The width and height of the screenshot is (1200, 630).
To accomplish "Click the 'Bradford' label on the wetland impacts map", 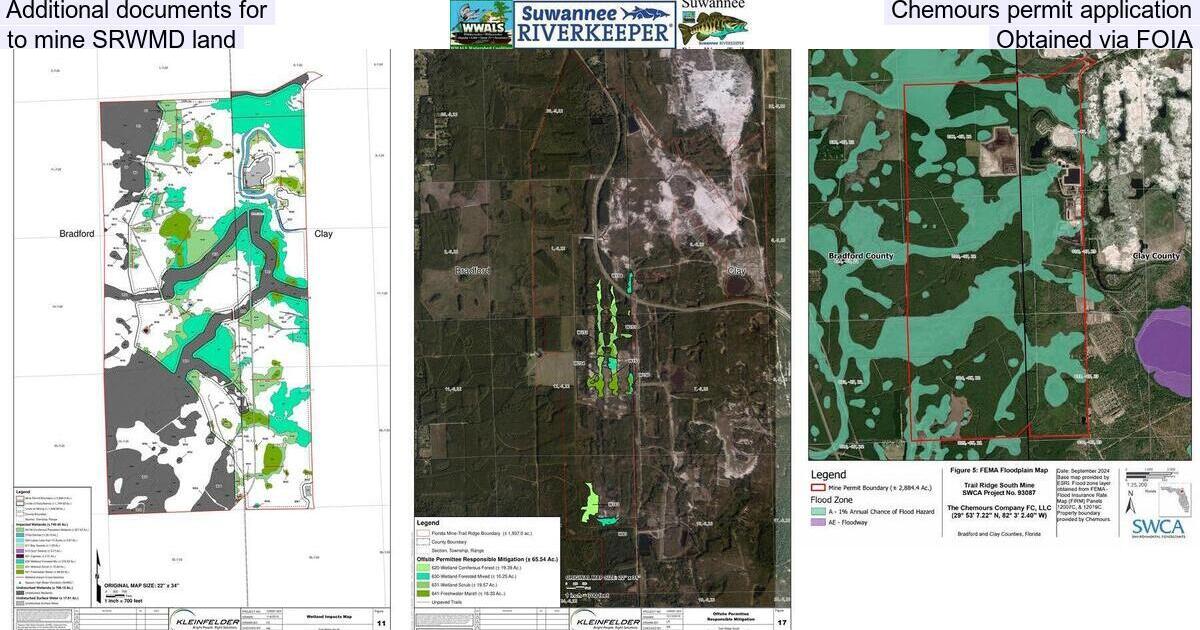I will [x=77, y=234].
